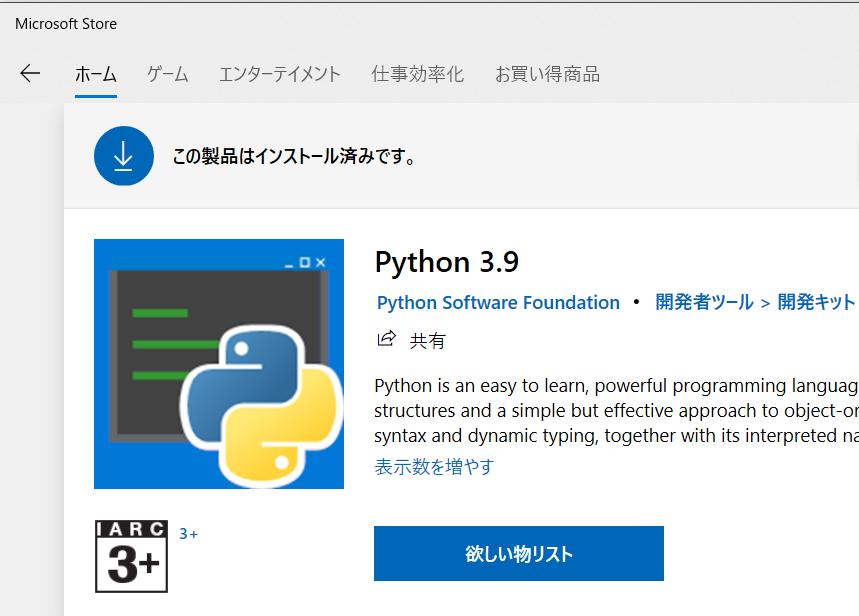
Task: Click the 共有 share label
Action: pos(428,341)
